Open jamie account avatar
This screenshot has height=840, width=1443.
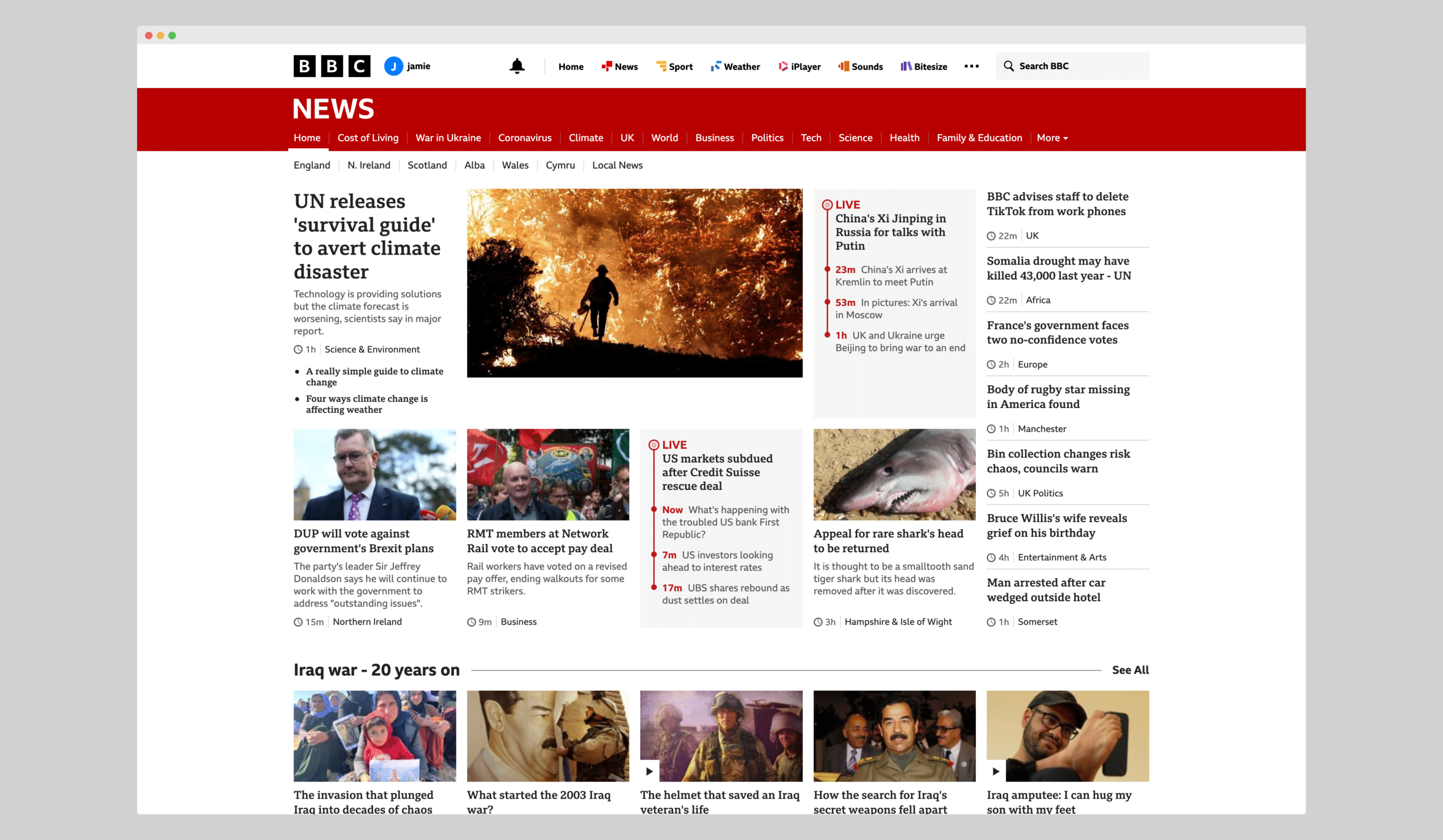(393, 66)
